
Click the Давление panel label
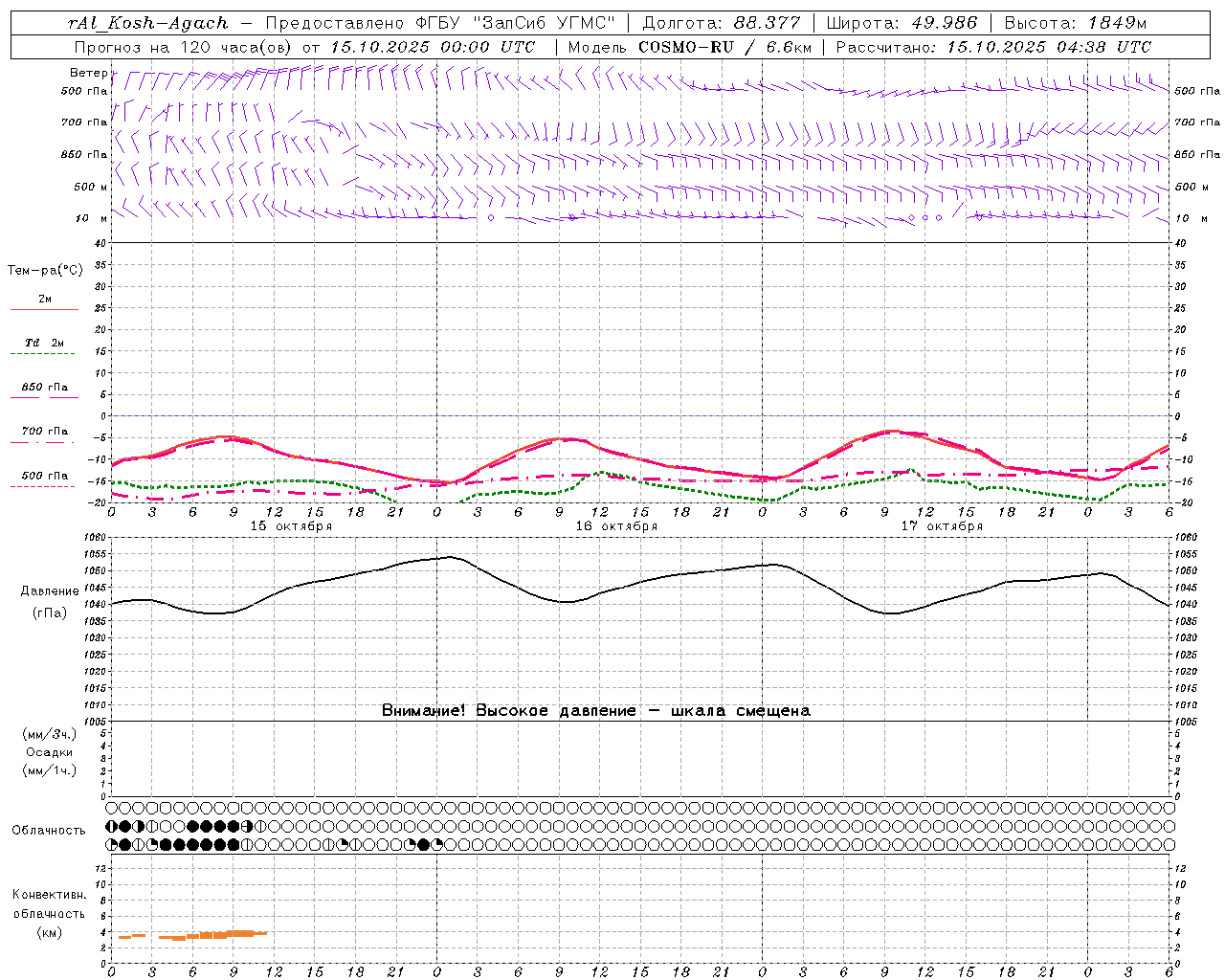(49, 591)
